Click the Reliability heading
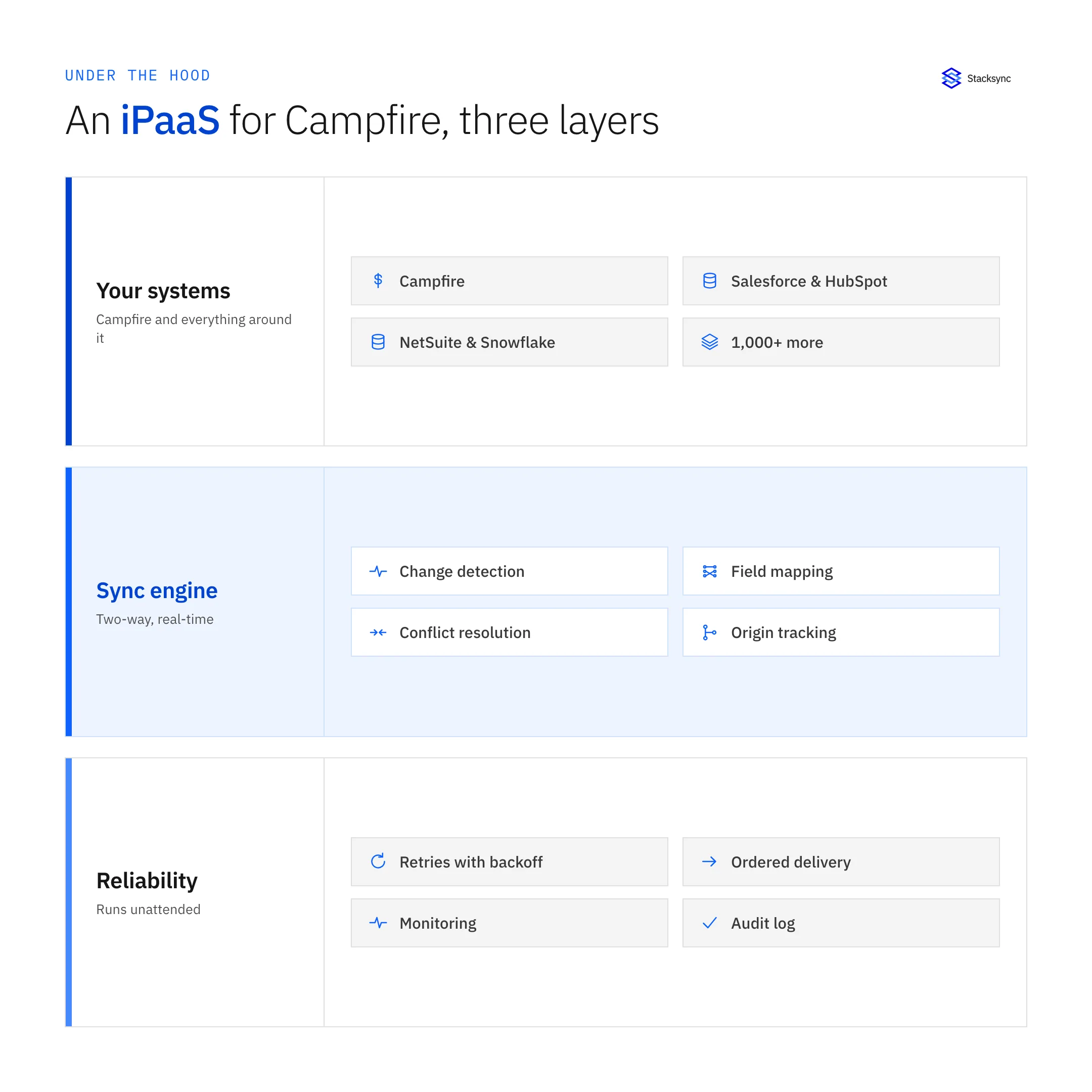Viewport: 1092px width, 1092px height. tap(147, 881)
